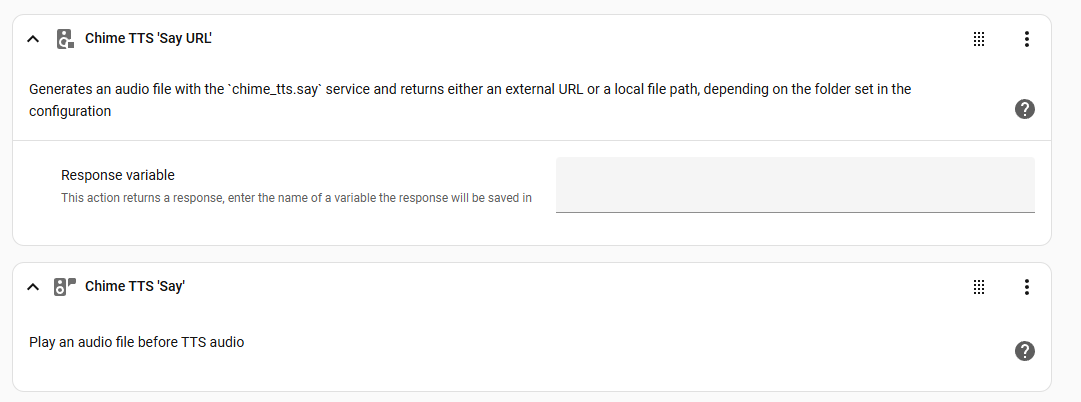Collapse the Chime TTS 'Say URL' action

pyautogui.click(x=33, y=39)
